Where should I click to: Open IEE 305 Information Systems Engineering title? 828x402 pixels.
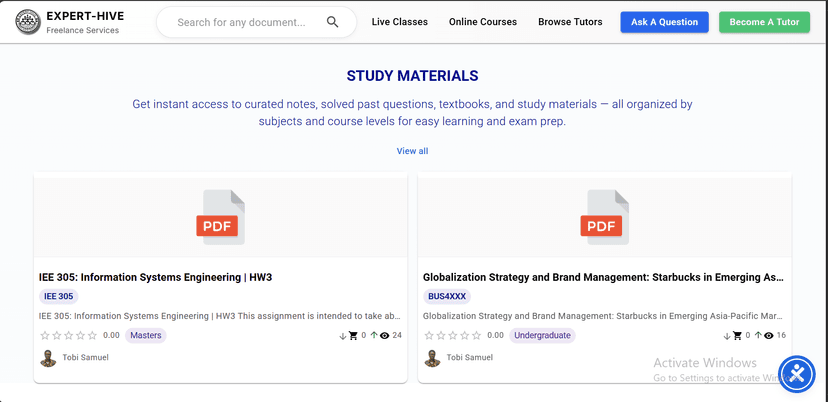click(155, 277)
